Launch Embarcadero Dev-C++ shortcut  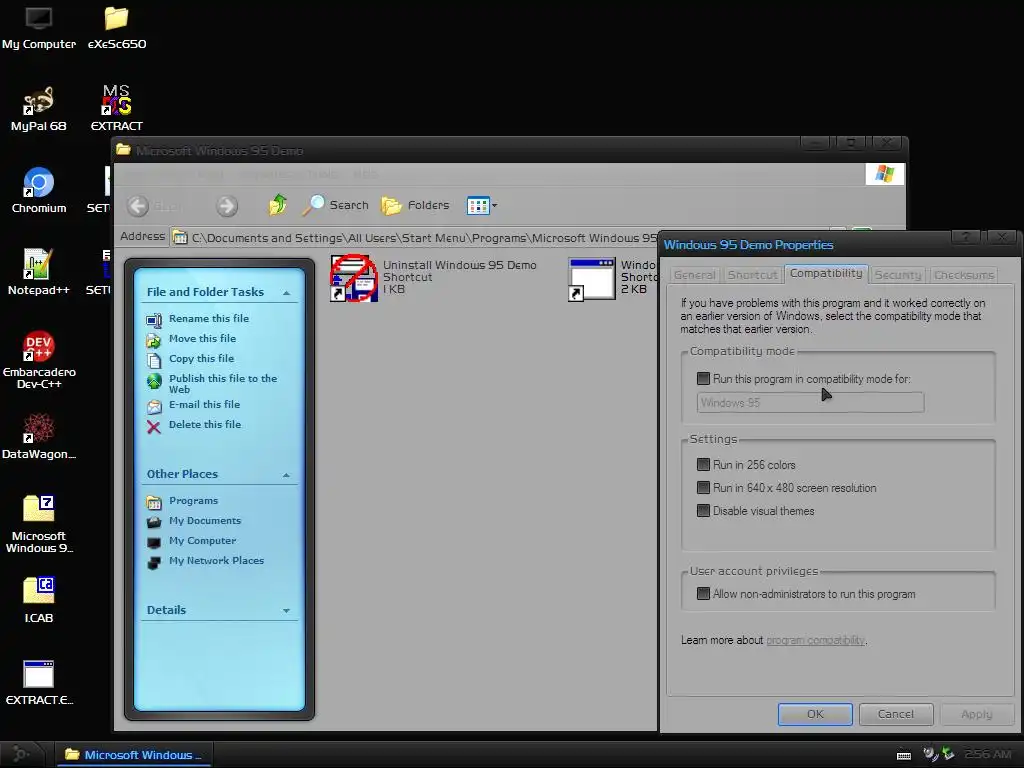coord(39,360)
